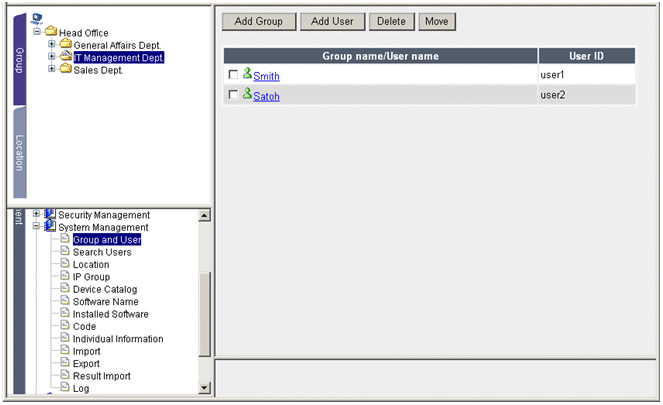
Task: Click the Delete button
Action: tap(392, 22)
